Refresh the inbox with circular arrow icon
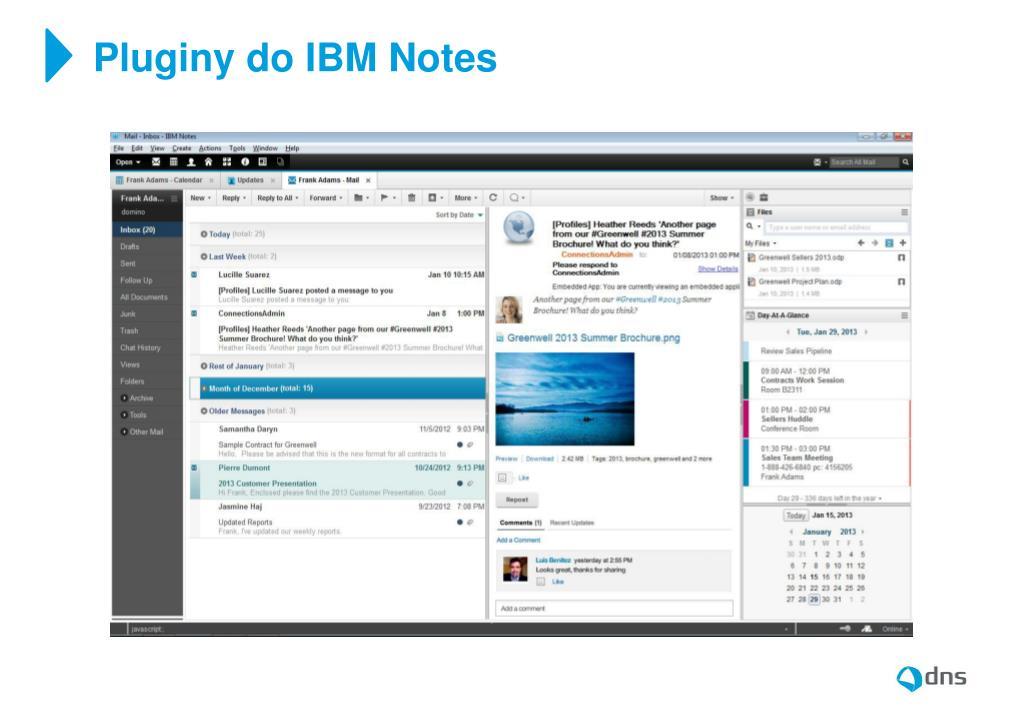The height and width of the screenshot is (708, 1023). (493, 198)
